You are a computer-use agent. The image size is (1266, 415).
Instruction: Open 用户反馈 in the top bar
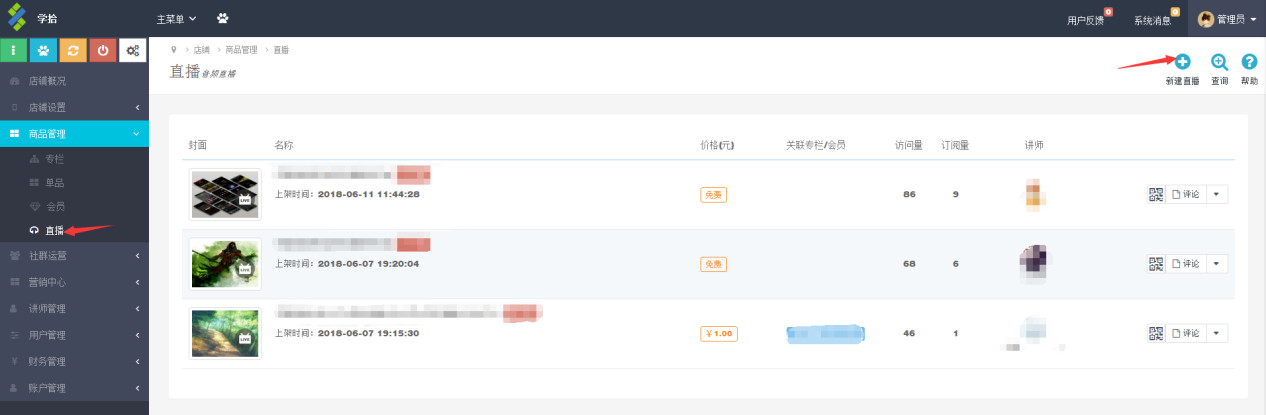click(1086, 20)
